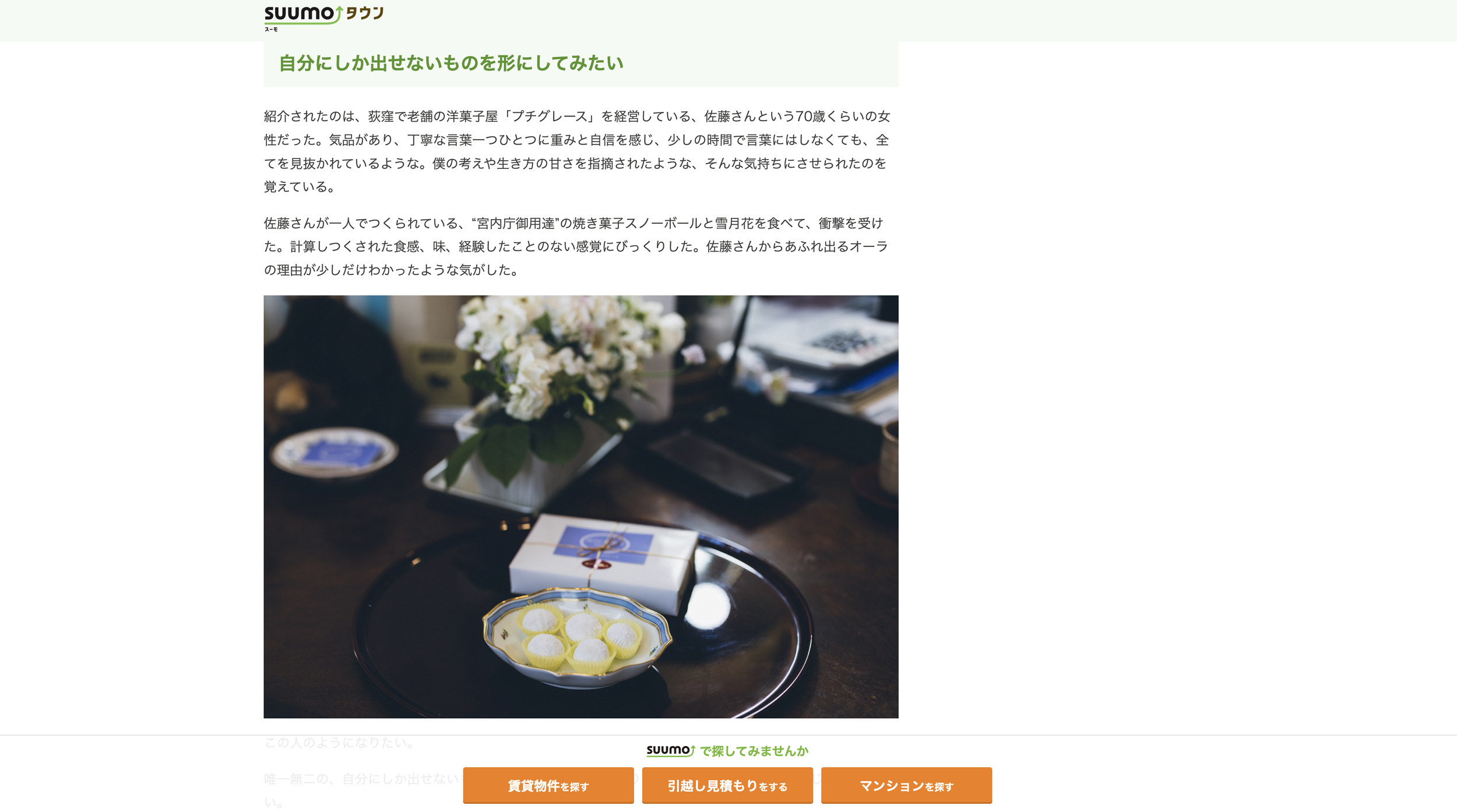1457x812 pixels.
Task: Click the SUUMO タウン logo in header
Action: pyautogui.click(x=323, y=18)
